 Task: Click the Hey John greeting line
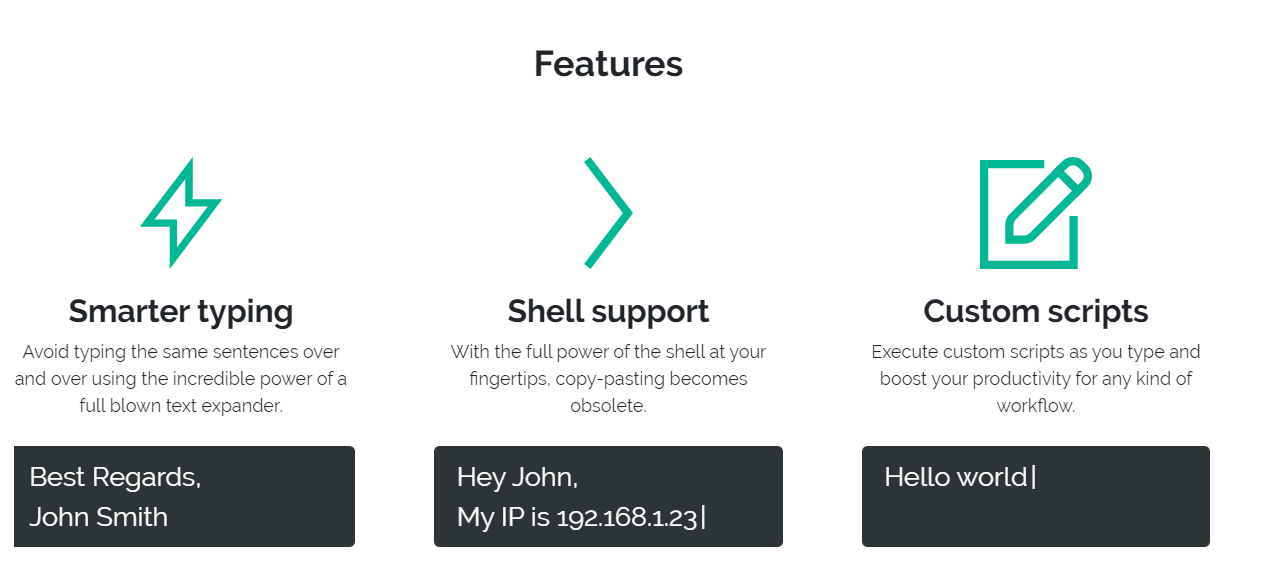pyautogui.click(x=517, y=477)
